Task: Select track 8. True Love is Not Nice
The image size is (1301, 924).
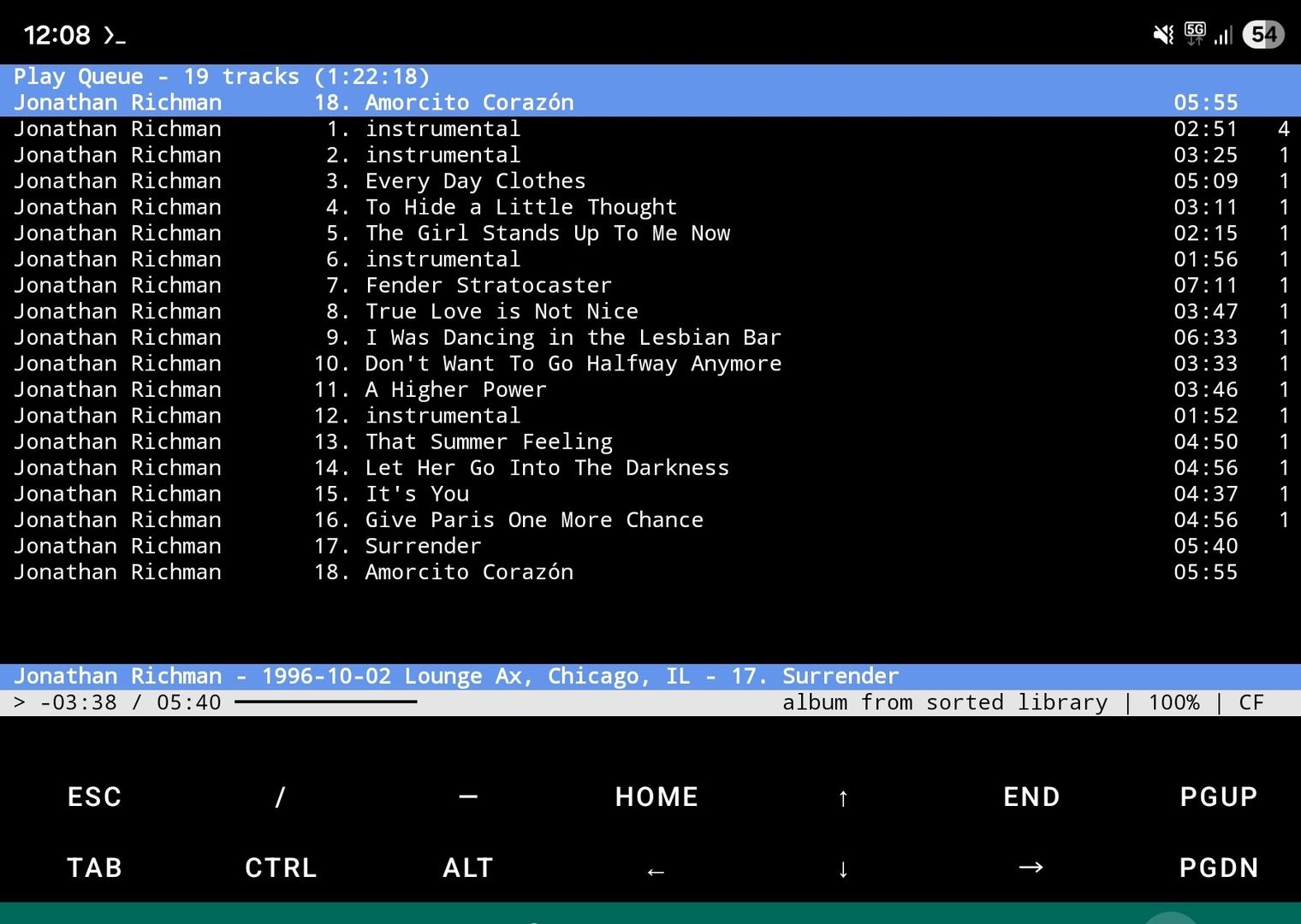Action: pos(650,311)
